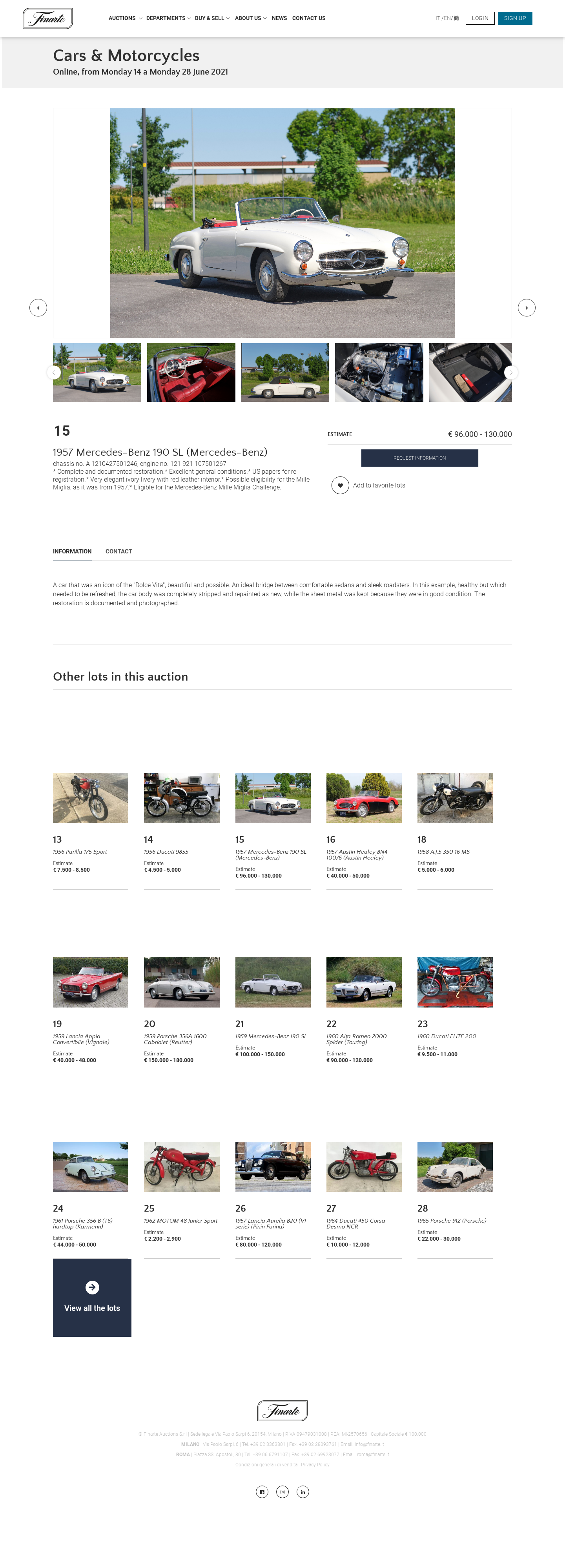Toggle heart to add to favorite lots
Screen dimensions: 565x1568
340,485
